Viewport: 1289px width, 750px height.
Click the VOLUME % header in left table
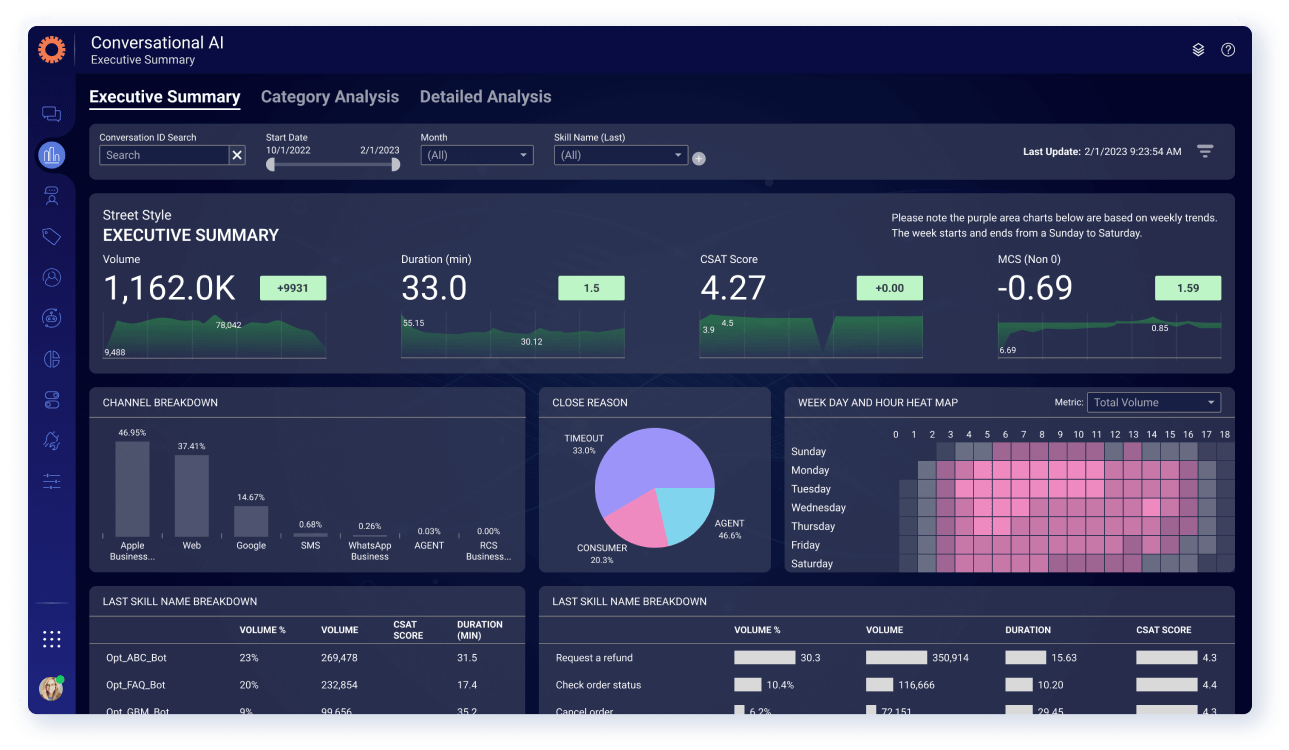pos(262,630)
